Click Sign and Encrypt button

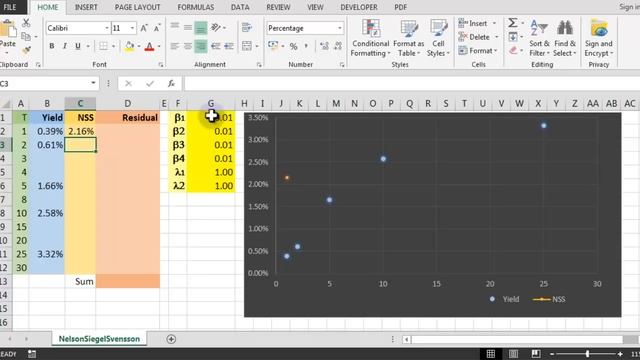pos(598,38)
